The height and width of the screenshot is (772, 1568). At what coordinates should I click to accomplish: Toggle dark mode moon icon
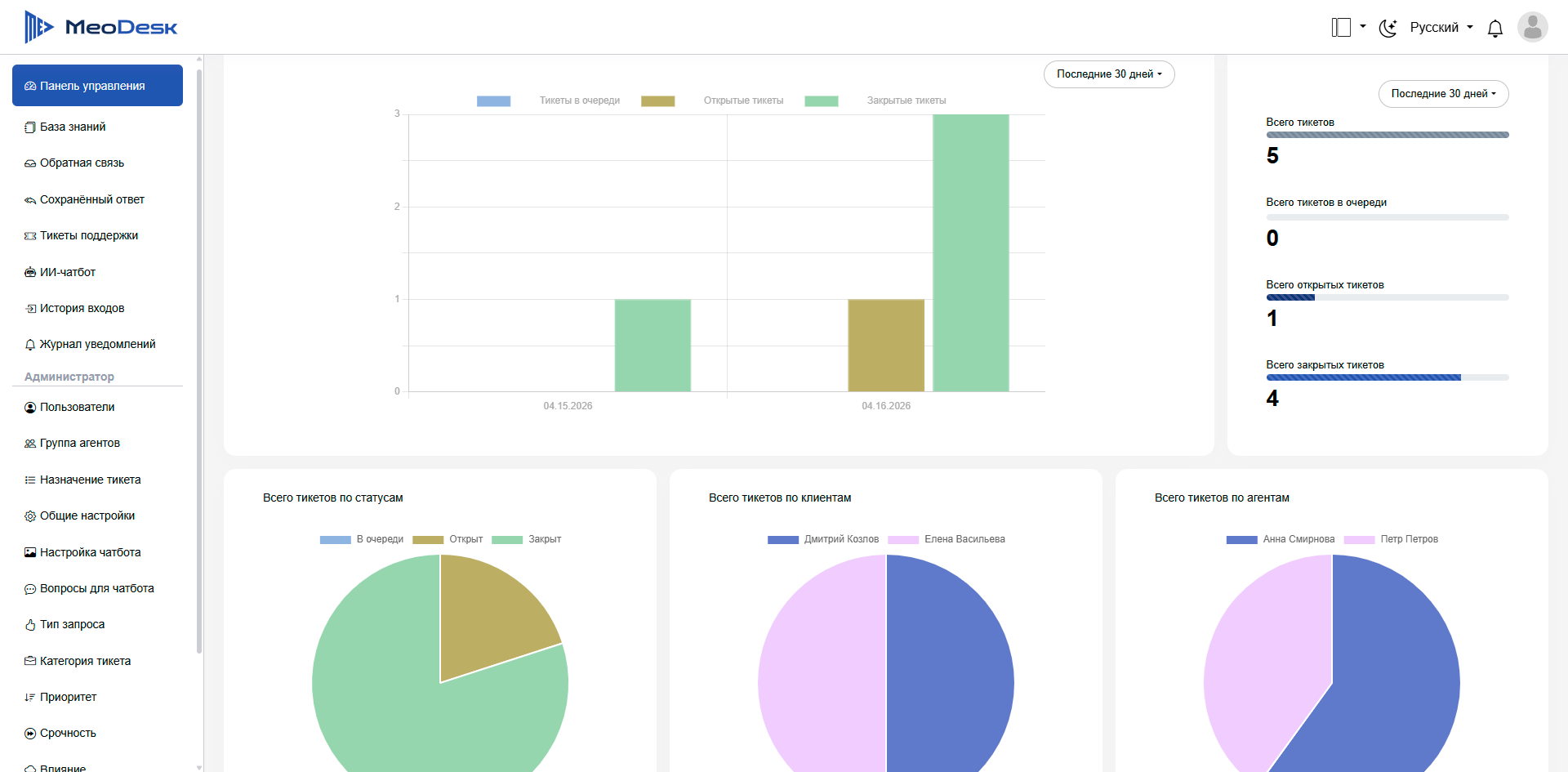pyautogui.click(x=1388, y=28)
